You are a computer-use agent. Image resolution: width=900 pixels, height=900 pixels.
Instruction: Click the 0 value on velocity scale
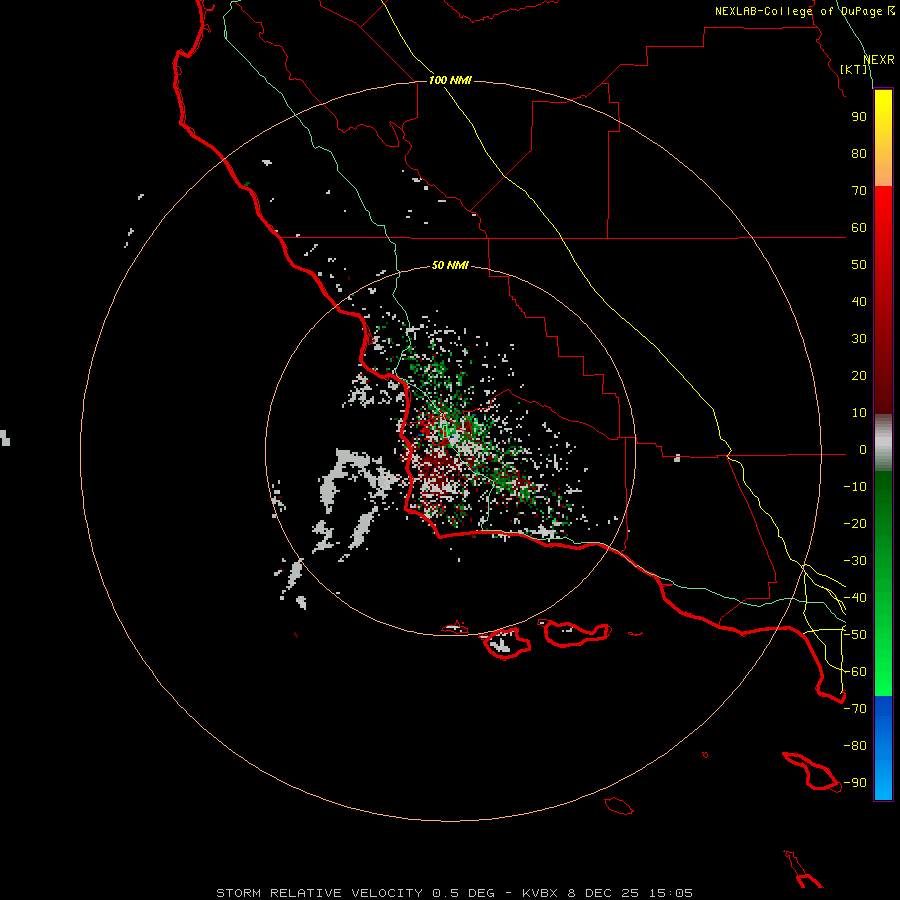pos(863,449)
